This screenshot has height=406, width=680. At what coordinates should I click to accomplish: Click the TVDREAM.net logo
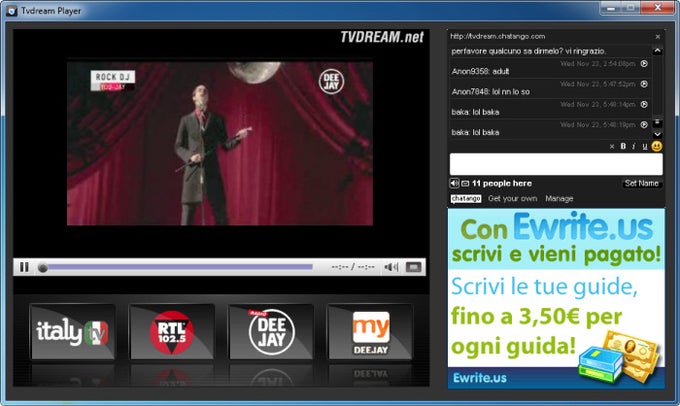[x=382, y=37]
